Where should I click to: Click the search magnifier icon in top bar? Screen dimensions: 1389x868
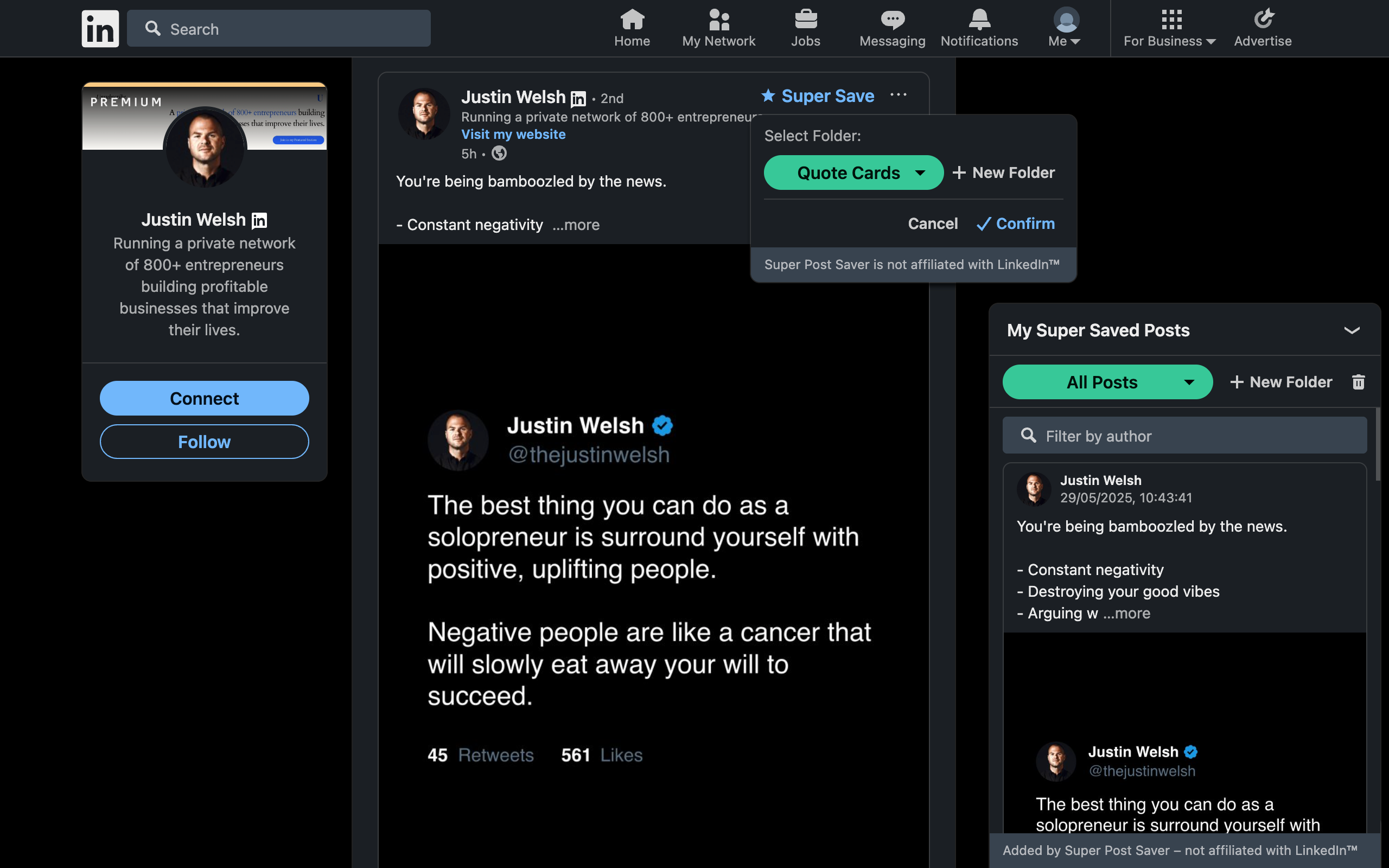(x=152, y=28)
